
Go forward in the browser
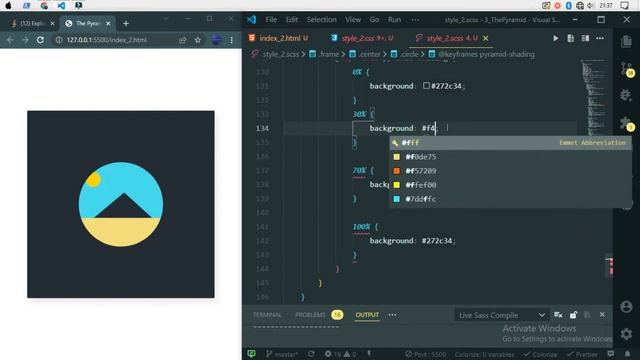[x=25, y=40]
